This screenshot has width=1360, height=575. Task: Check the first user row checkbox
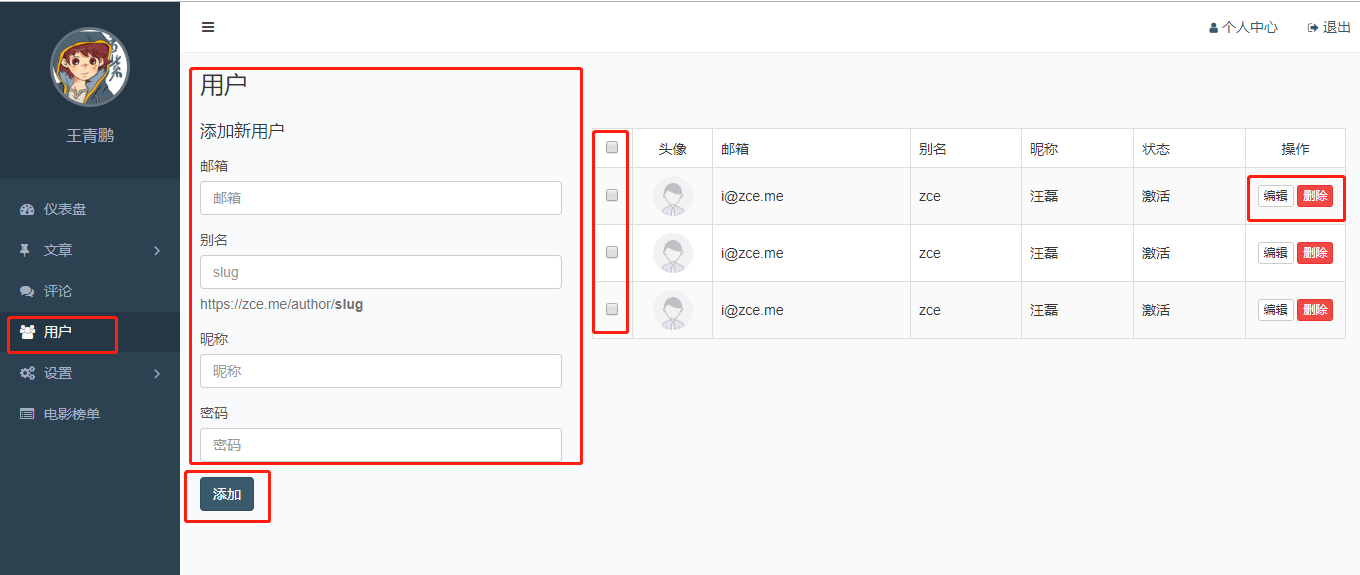pyautogui.click(x=612, y=195)
